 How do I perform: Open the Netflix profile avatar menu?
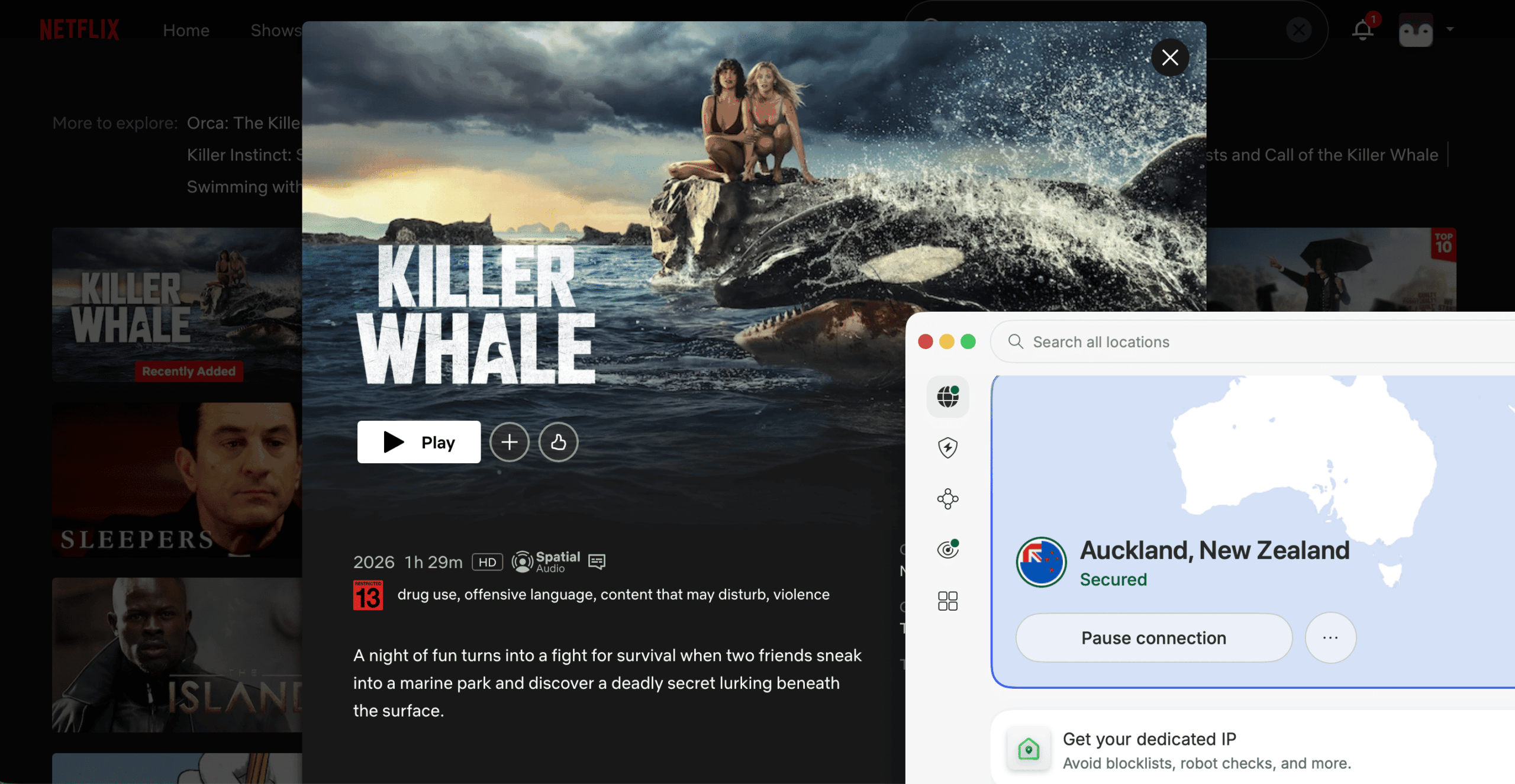[1416, 30]
